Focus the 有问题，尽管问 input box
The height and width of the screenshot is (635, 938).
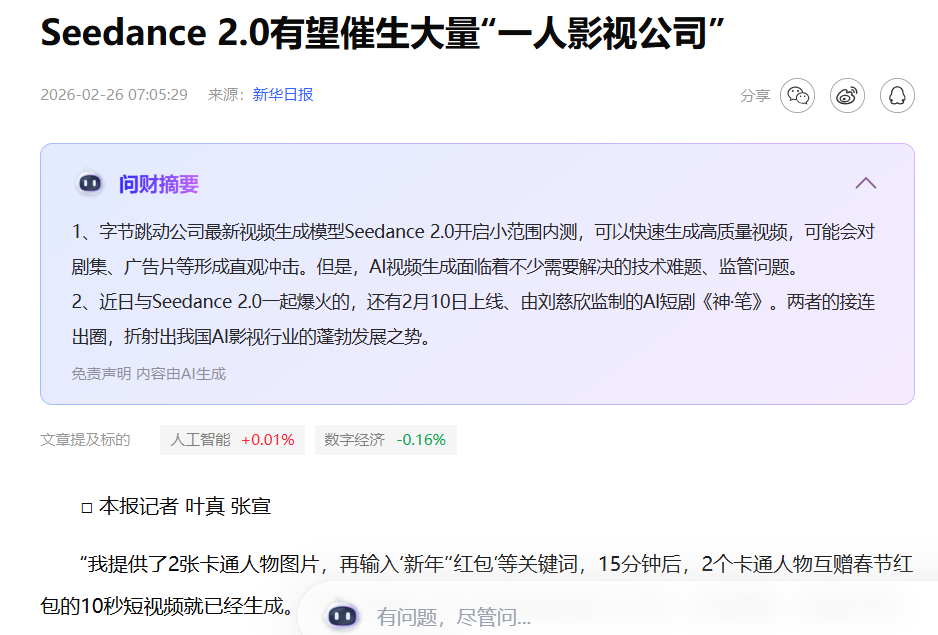[x=600, y=616]
